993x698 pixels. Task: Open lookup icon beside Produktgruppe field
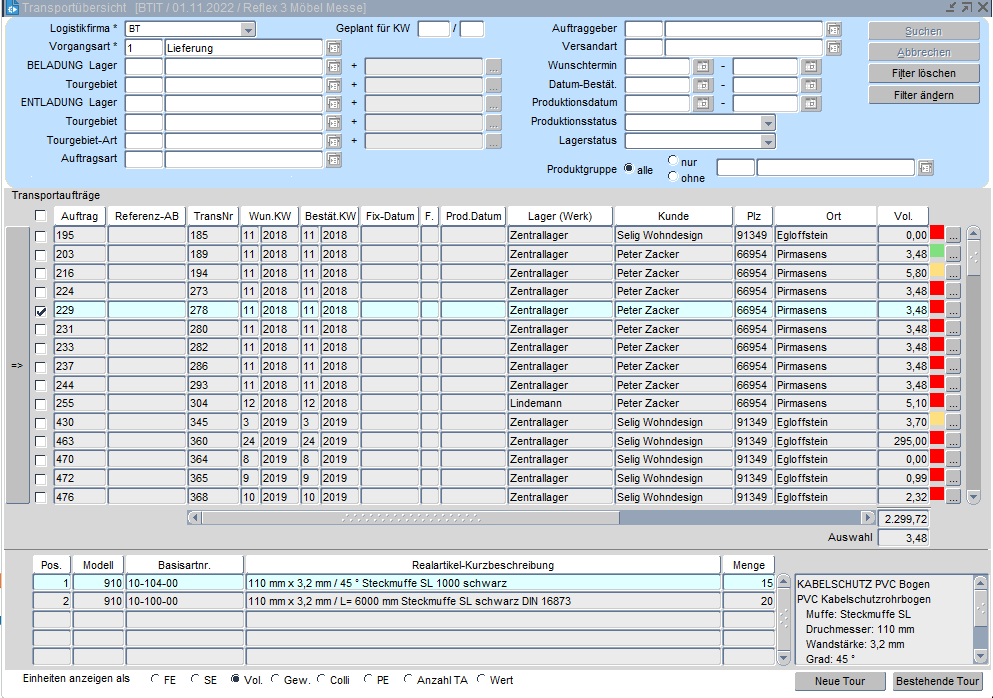926,168
